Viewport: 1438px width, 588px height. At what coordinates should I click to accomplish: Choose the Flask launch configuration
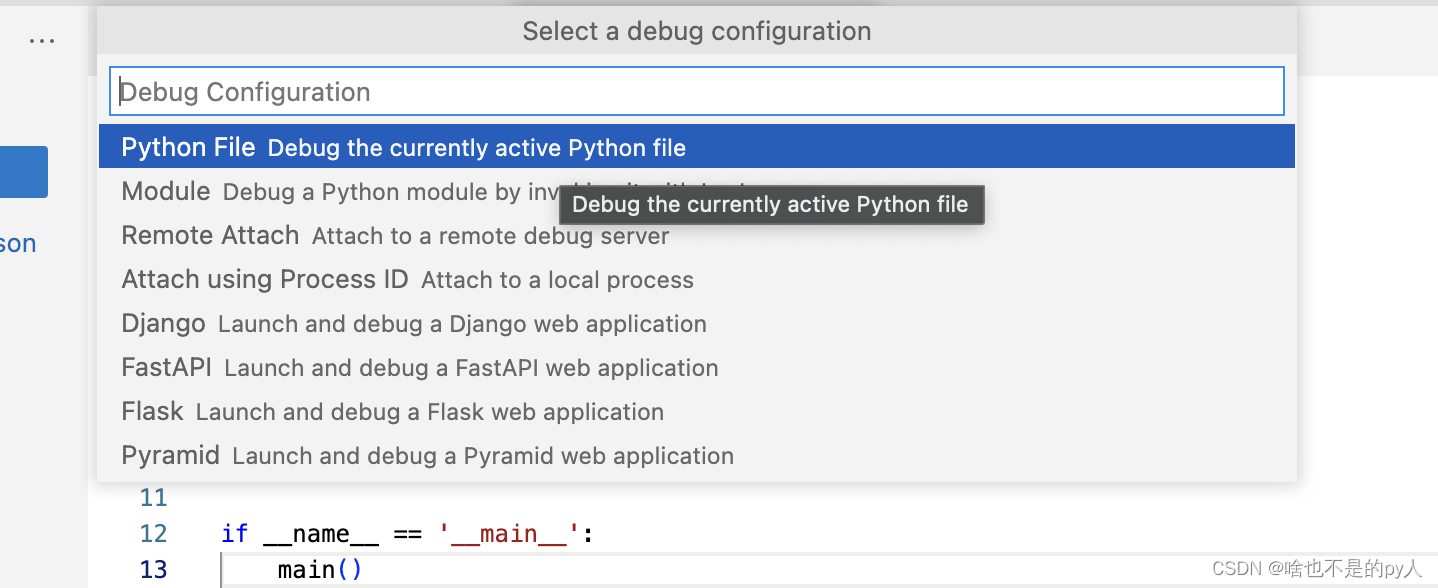click(x=152, y=411)
